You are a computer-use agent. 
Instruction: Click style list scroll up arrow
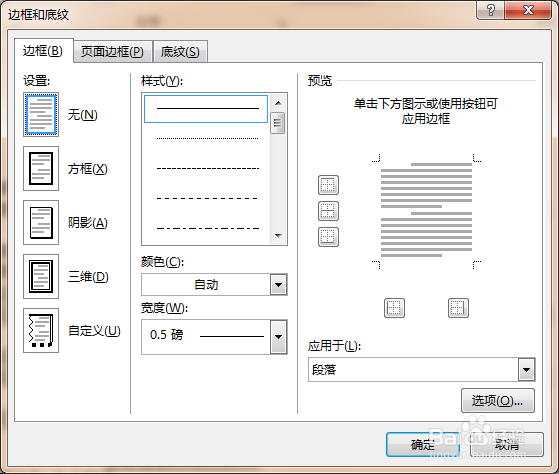tap(278, 103)
